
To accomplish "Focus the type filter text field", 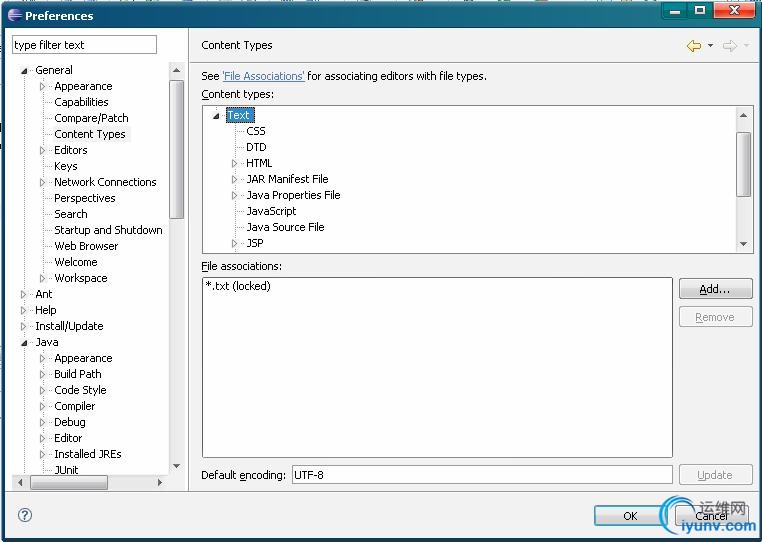I will [85, 45].
